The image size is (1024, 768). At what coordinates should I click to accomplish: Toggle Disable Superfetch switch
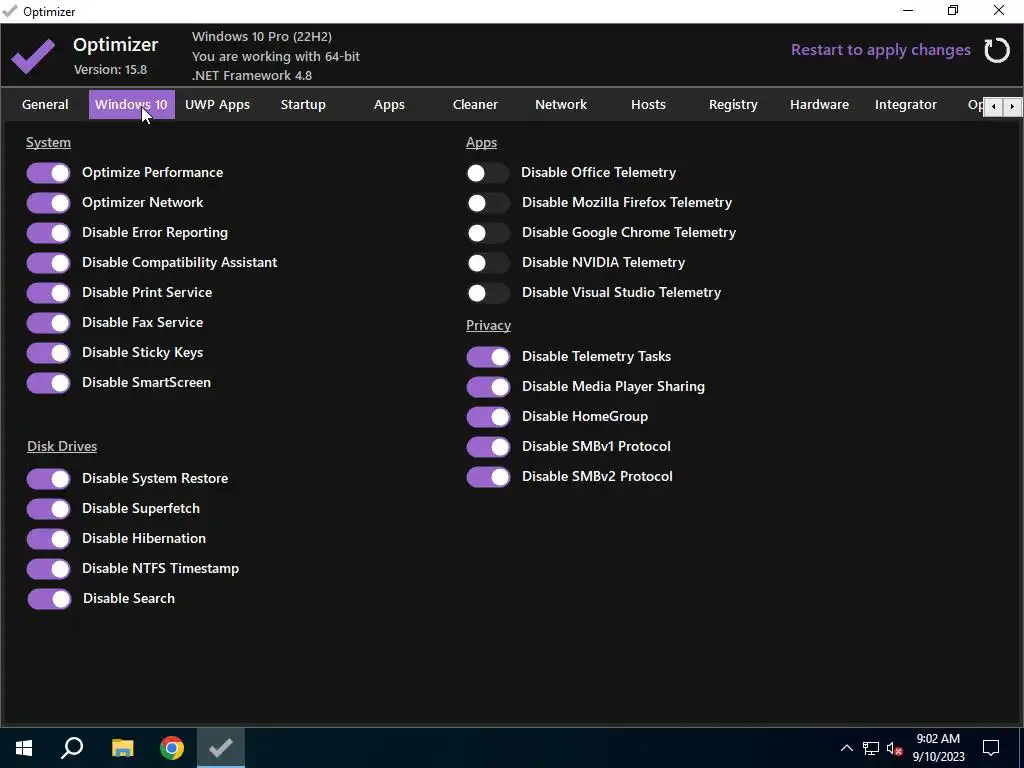click(x=48, y=509)
